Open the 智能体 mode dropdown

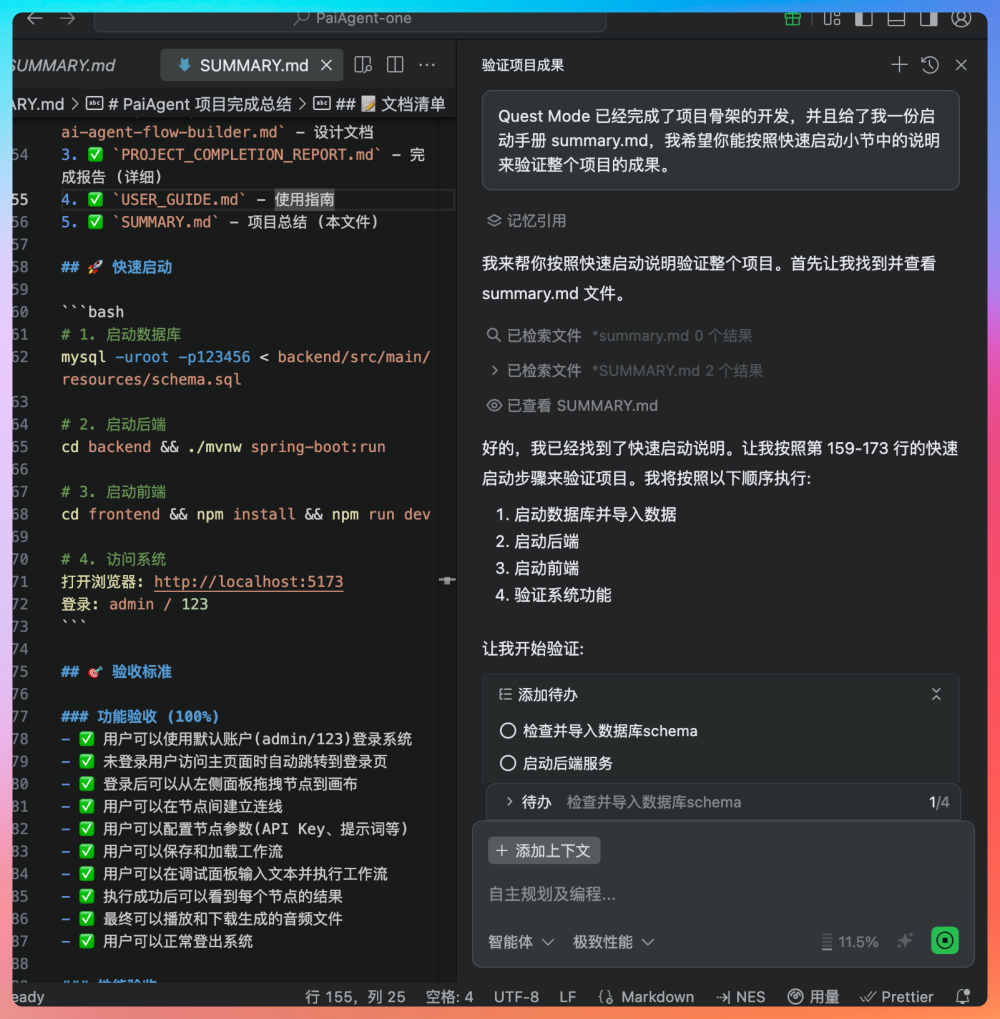pos(521,940)
